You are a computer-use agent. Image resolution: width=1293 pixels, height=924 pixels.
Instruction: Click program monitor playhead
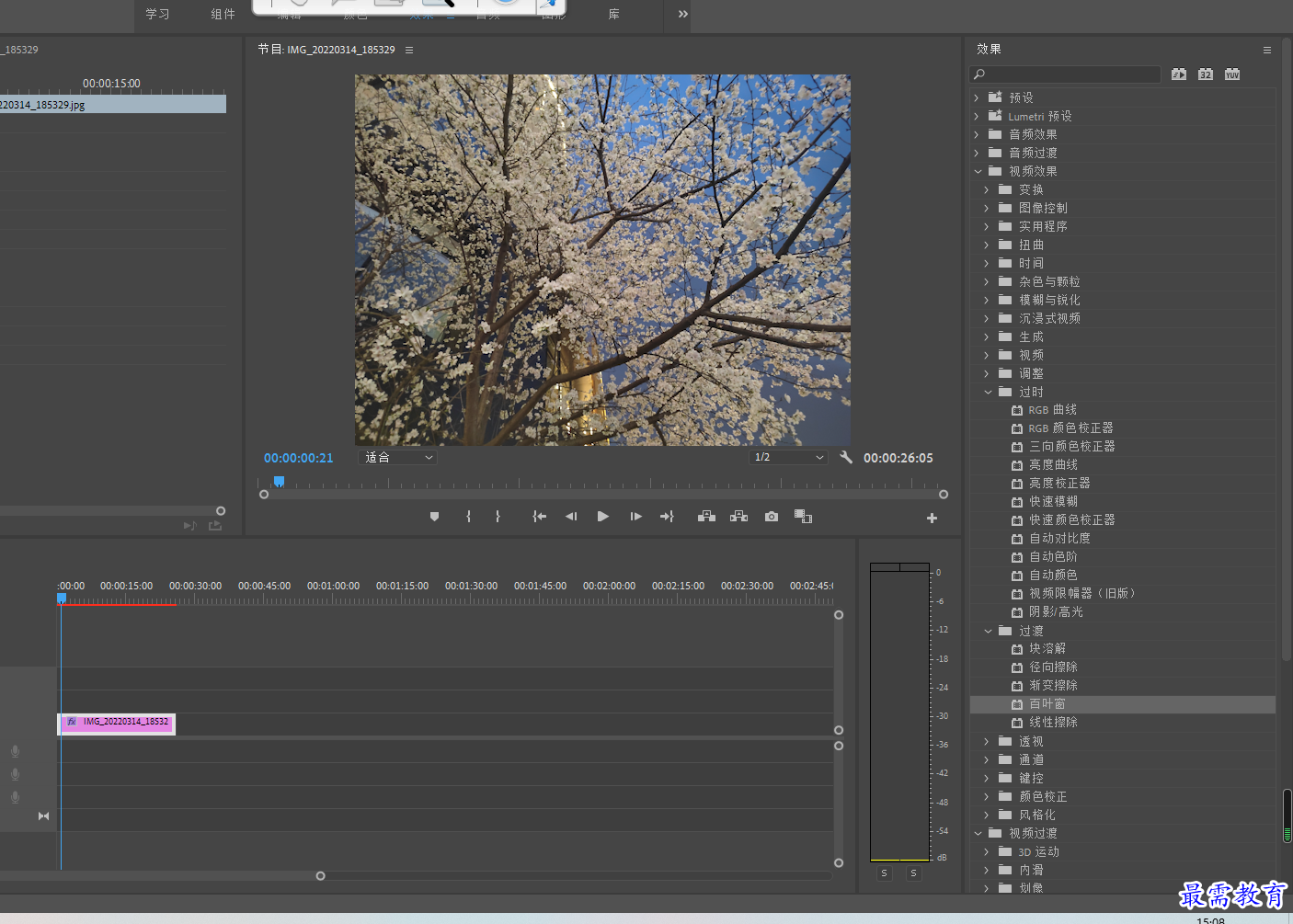coord(279,481)
